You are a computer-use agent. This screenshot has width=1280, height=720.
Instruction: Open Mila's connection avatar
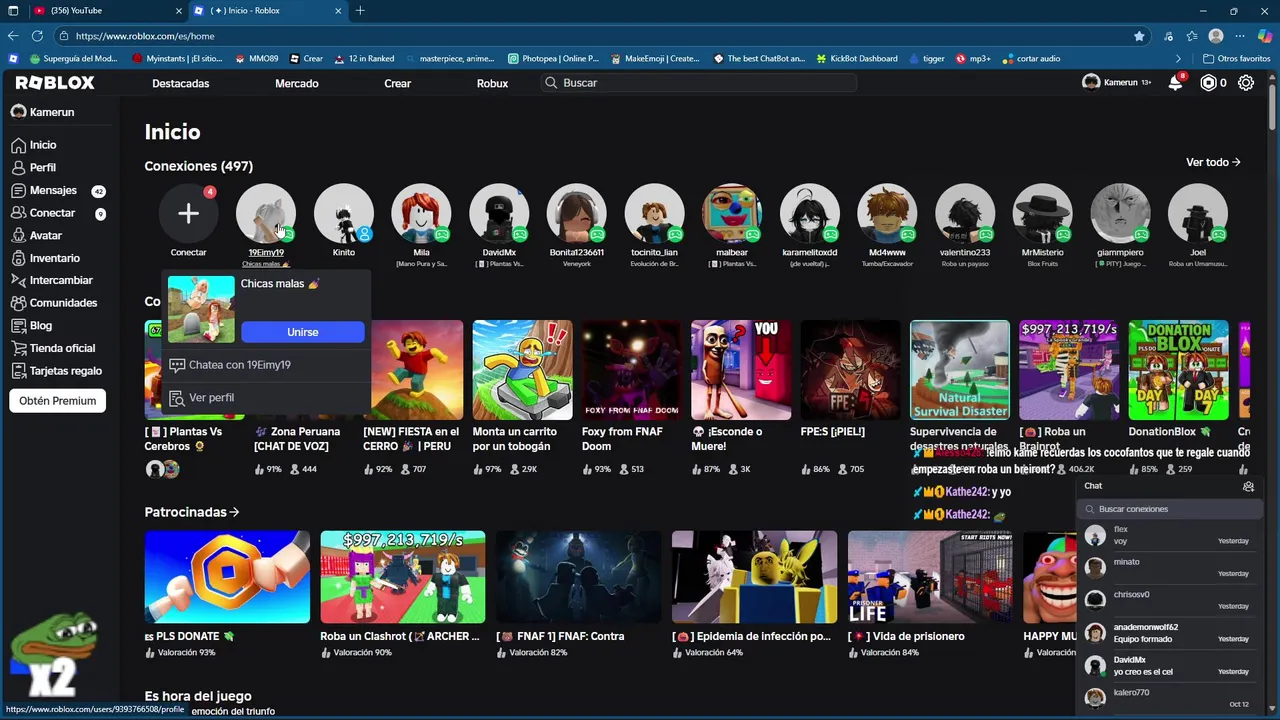click(x=421, y=213)
